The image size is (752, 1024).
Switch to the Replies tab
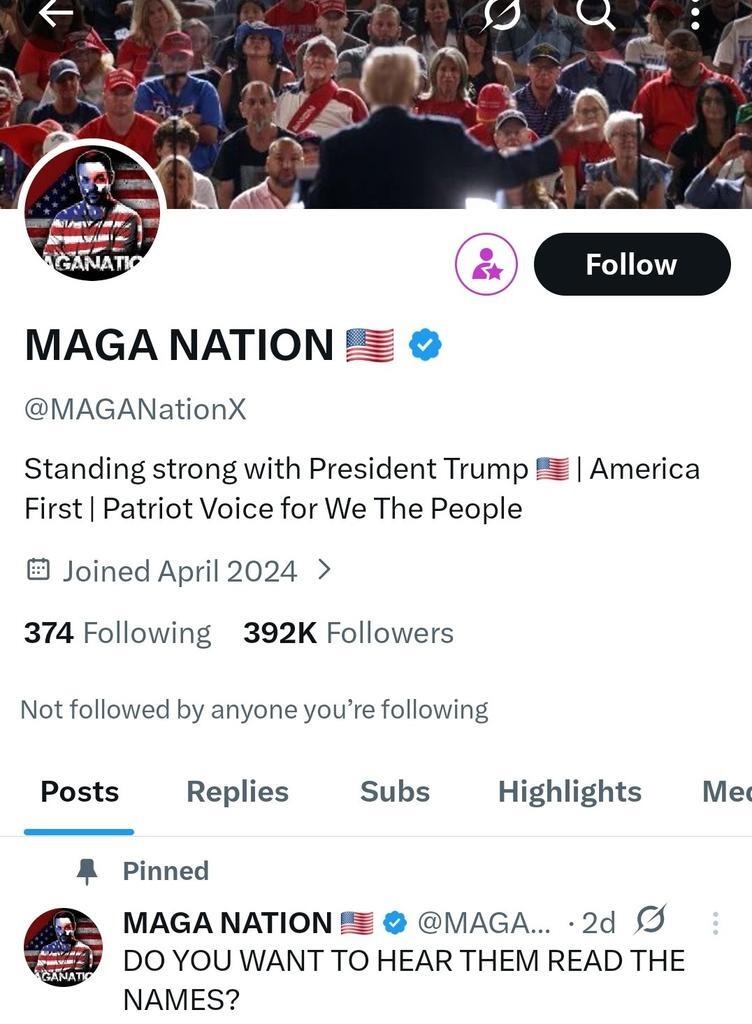(x=236, y=791)
